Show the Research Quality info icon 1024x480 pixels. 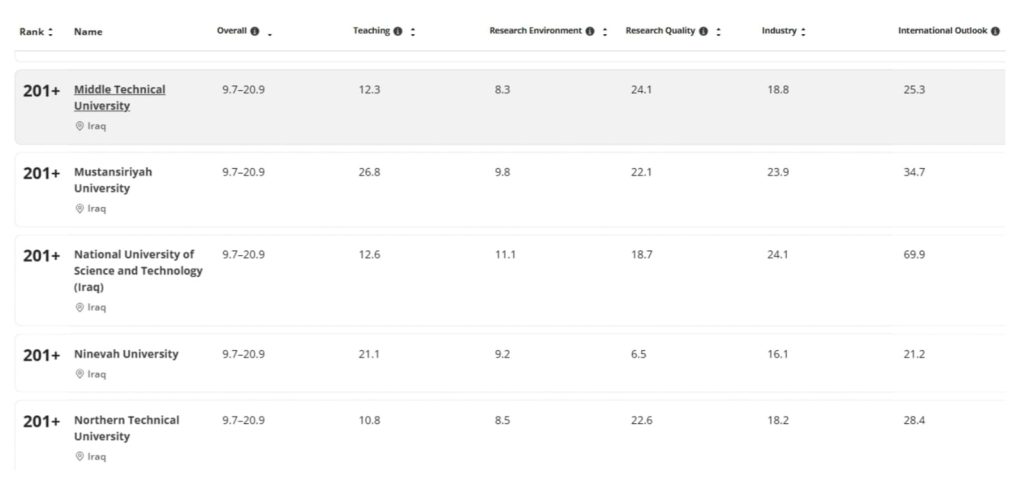click(704, 31)
